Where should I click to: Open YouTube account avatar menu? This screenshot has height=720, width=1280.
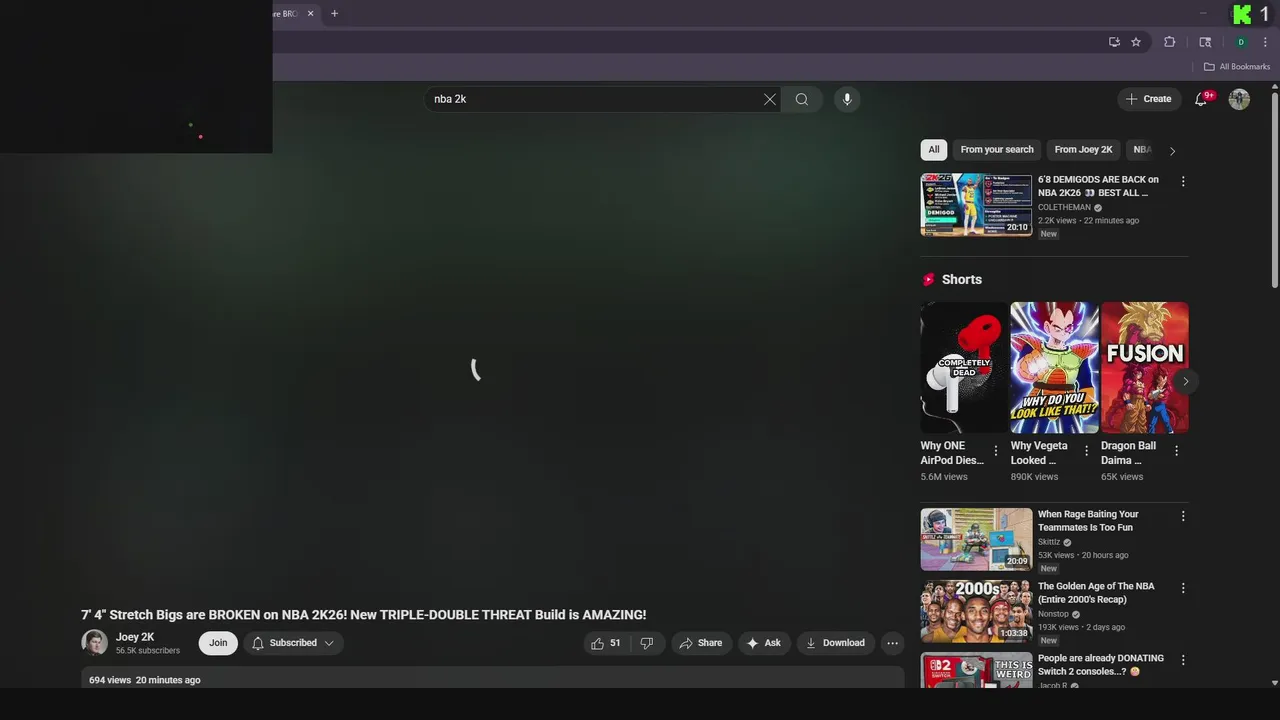(x=1239, y=99)
